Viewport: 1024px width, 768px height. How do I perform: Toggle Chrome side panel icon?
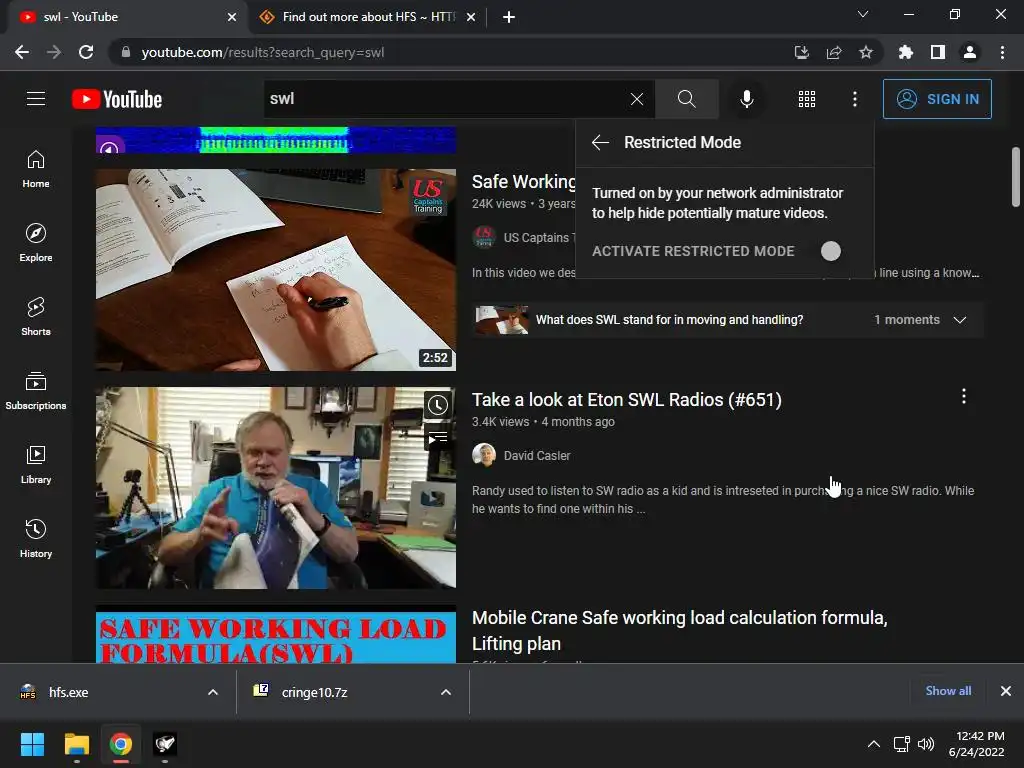937,52
